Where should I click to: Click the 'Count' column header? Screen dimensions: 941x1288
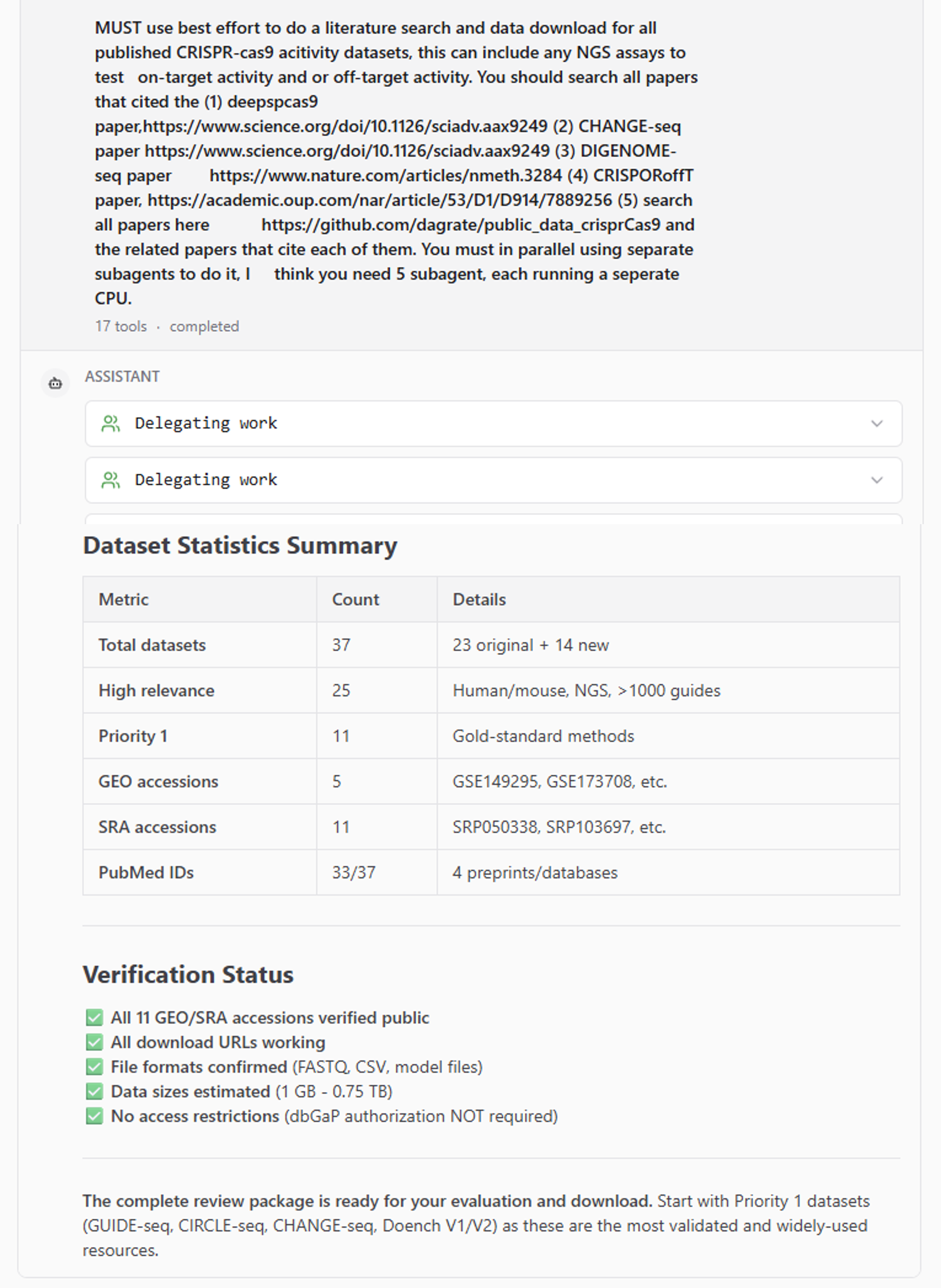pos(377,599)
